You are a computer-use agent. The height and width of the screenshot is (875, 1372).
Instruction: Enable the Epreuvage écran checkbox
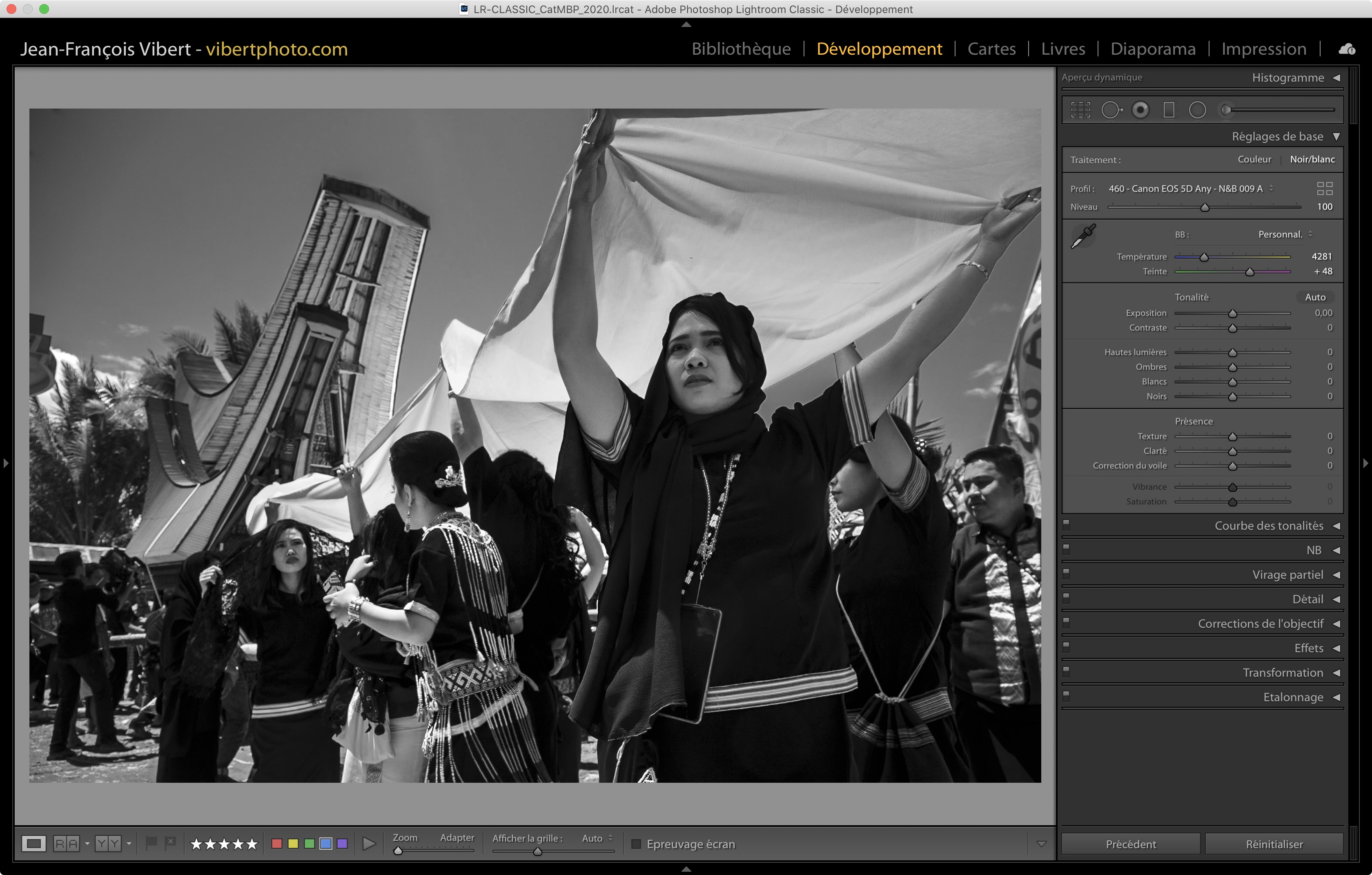[637, 844]
